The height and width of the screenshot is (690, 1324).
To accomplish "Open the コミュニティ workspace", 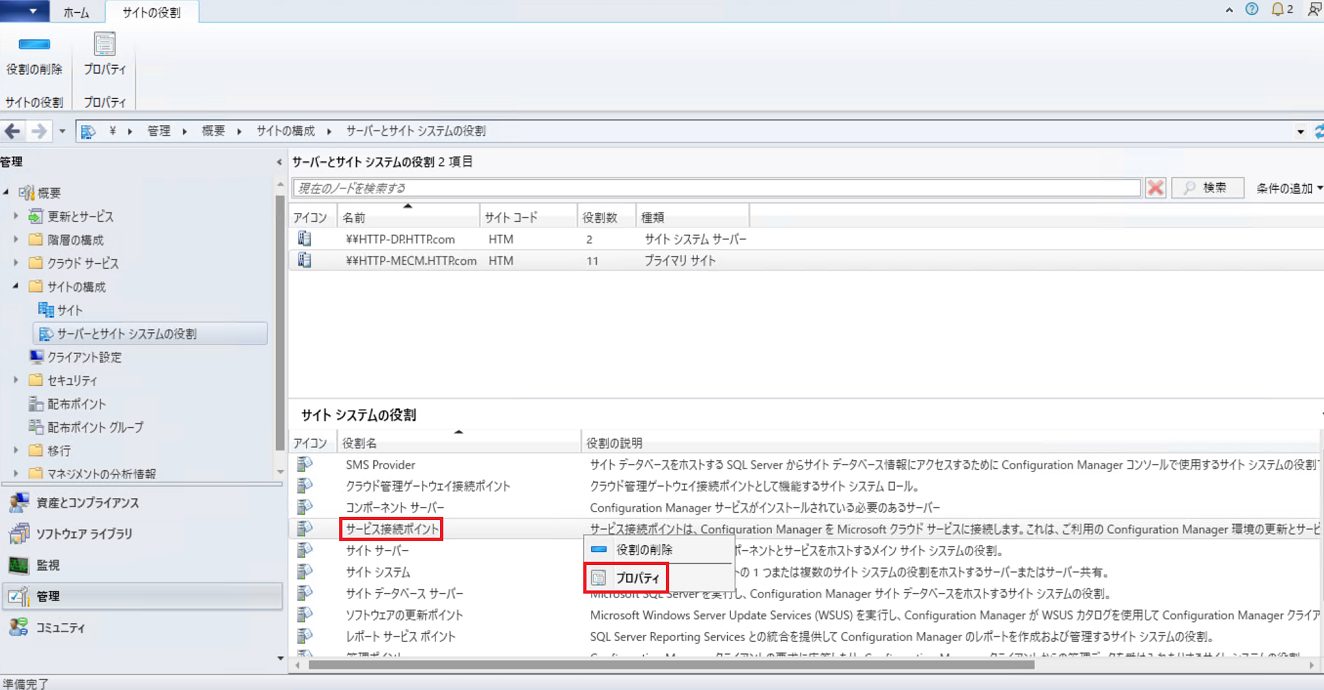I will click(x=60, y=628).
